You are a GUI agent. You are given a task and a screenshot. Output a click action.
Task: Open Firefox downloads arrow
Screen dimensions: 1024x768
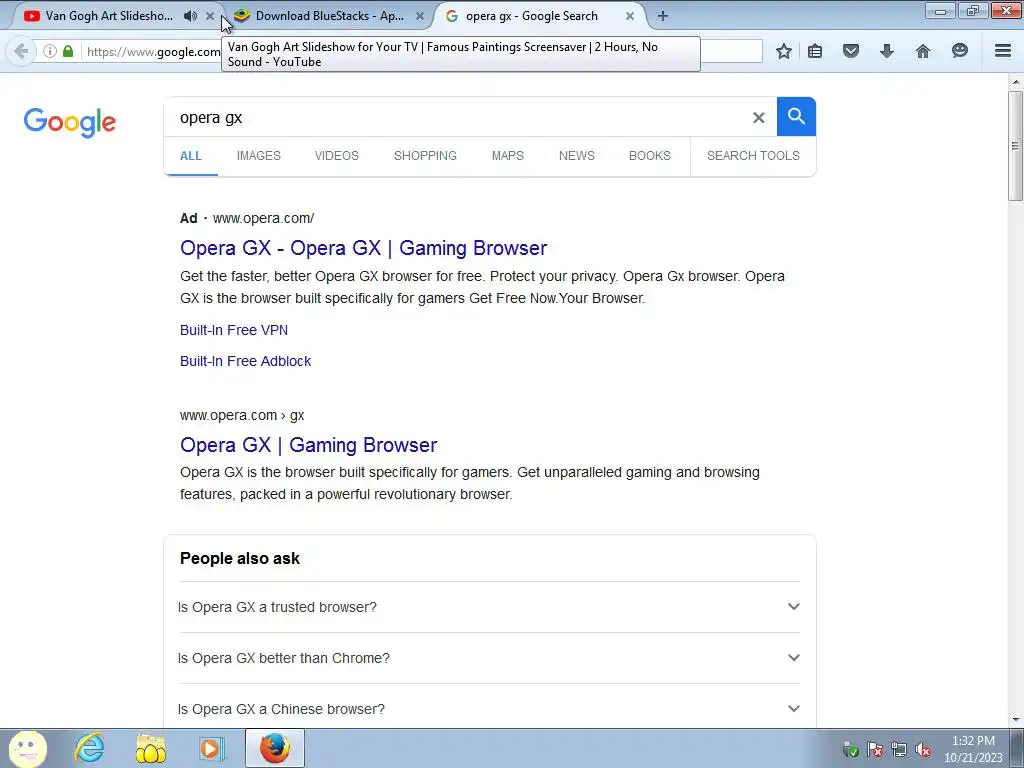(x=886, y=51)
